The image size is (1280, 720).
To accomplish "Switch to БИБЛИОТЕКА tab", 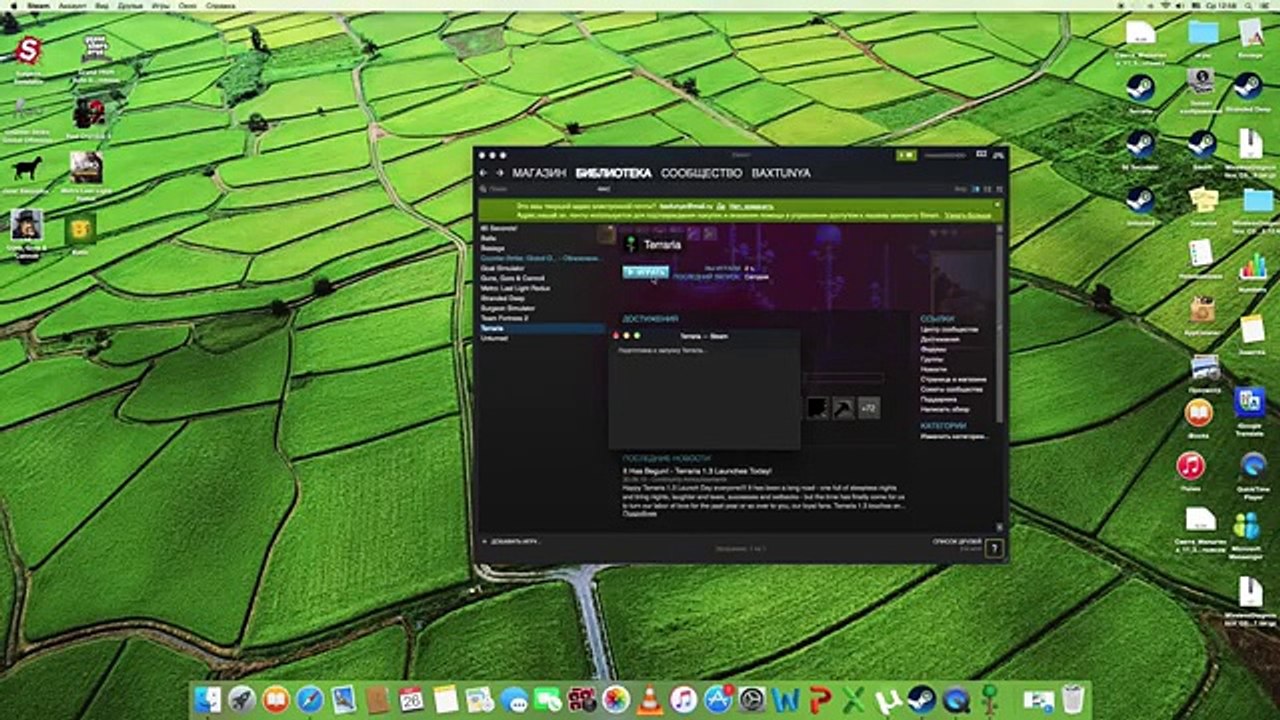I will point(613,173).
